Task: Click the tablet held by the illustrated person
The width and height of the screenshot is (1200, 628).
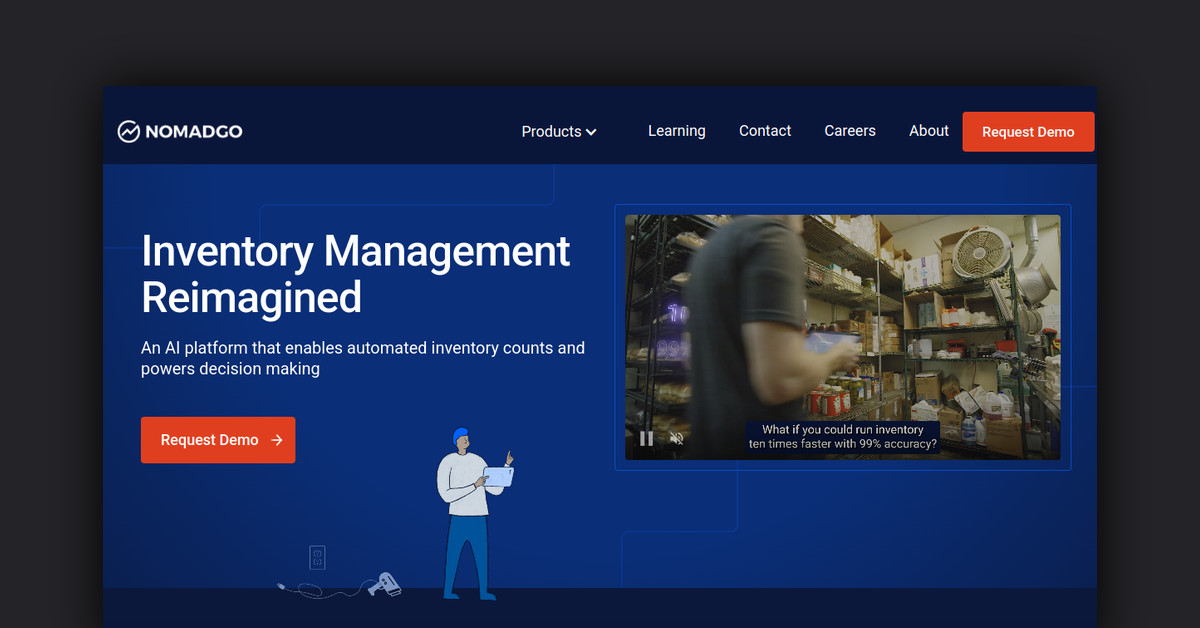Action: 498,477
